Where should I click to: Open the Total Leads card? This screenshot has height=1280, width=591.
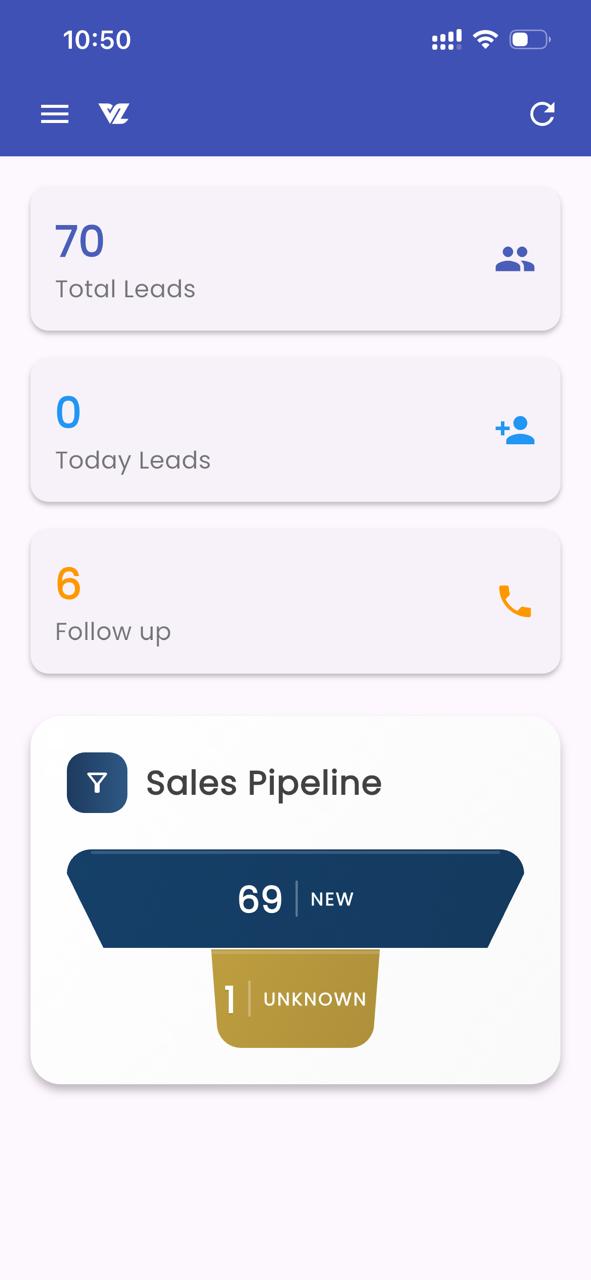click(295, 258)
